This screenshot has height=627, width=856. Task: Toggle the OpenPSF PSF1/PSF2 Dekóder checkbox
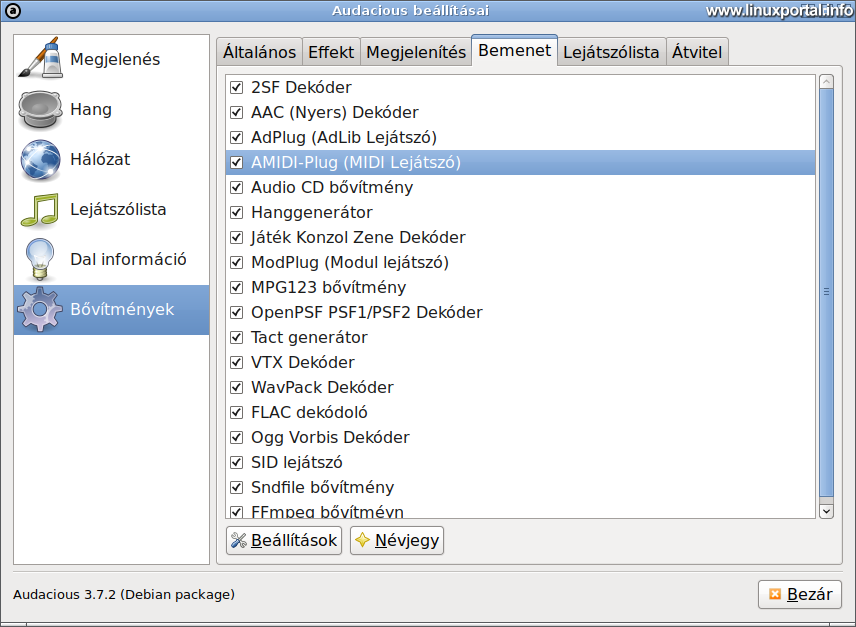coord(236,313)
